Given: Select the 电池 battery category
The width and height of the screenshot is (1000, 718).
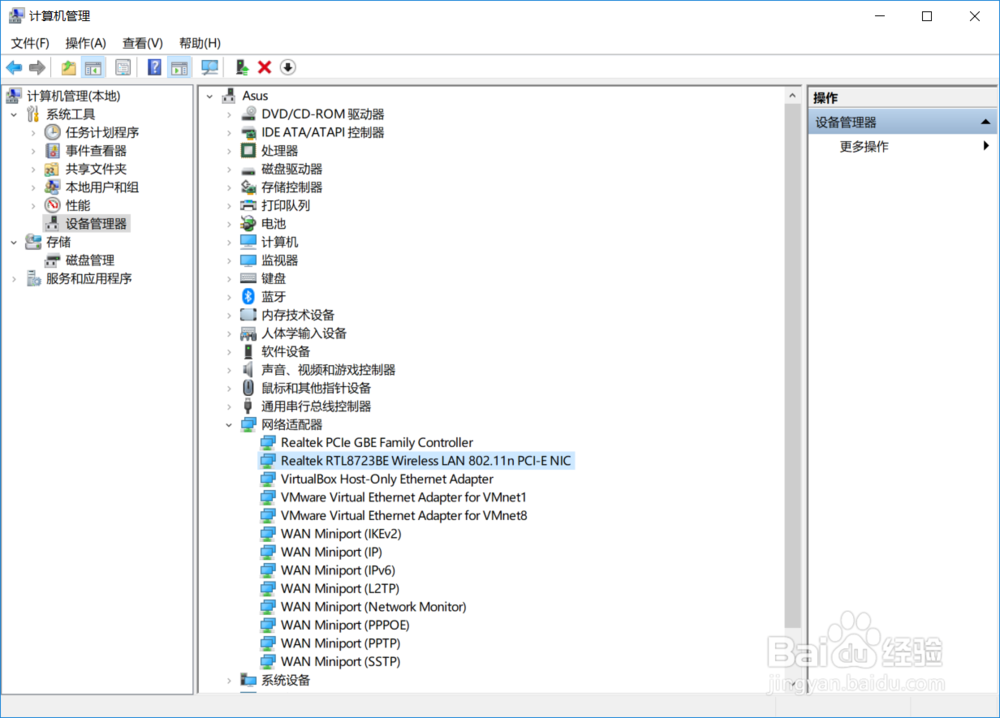Looking at the screenshot, I should pos(274,224).
